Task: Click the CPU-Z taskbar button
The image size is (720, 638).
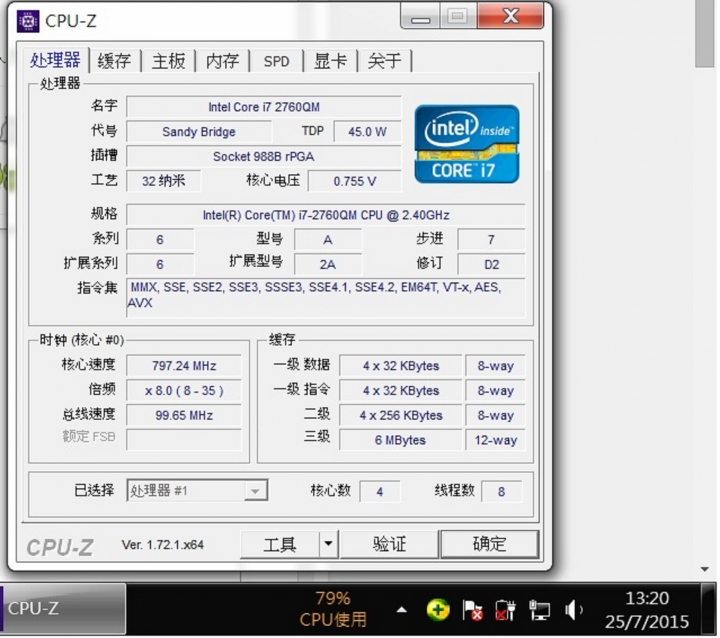Action: click(63, 609)
